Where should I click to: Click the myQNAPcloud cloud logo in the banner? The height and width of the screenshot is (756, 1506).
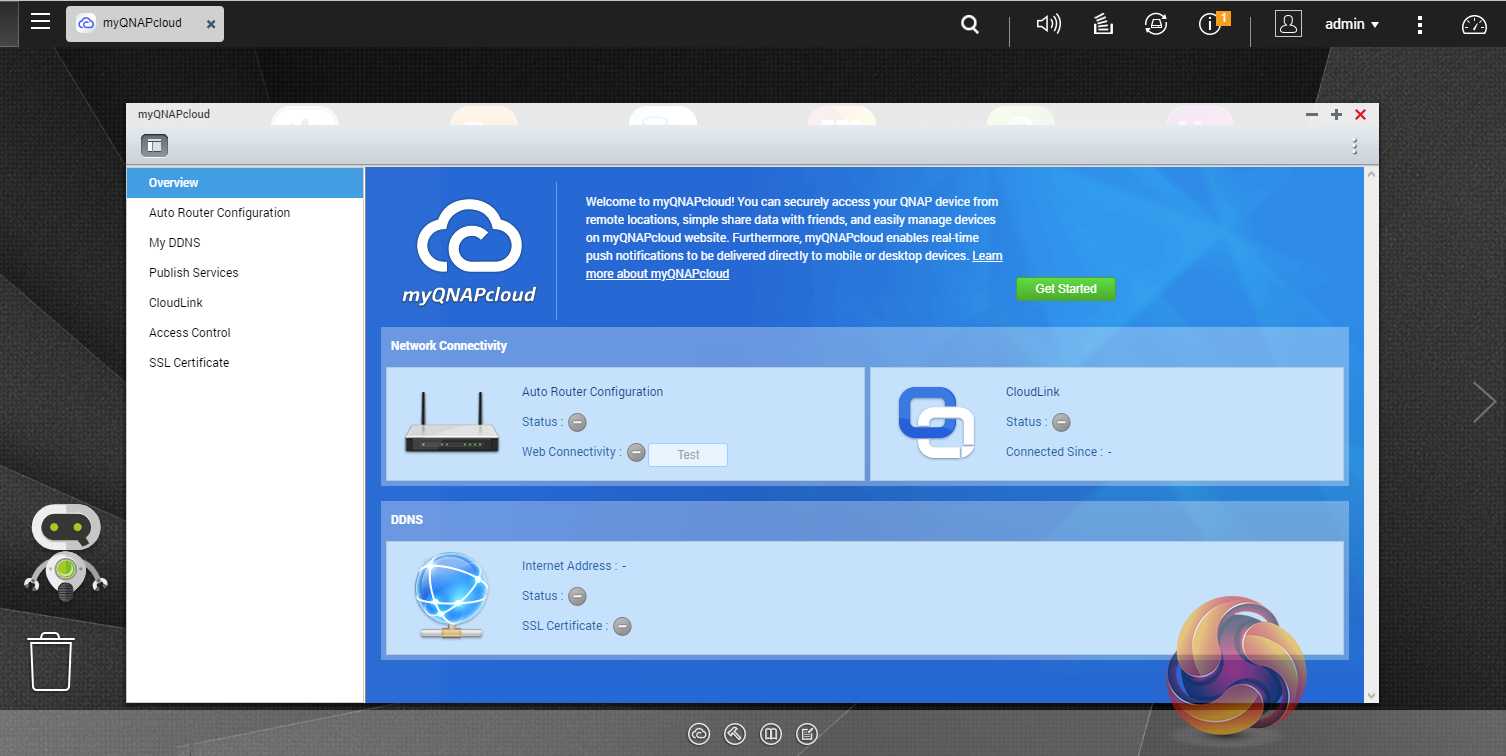click(470, 251)
